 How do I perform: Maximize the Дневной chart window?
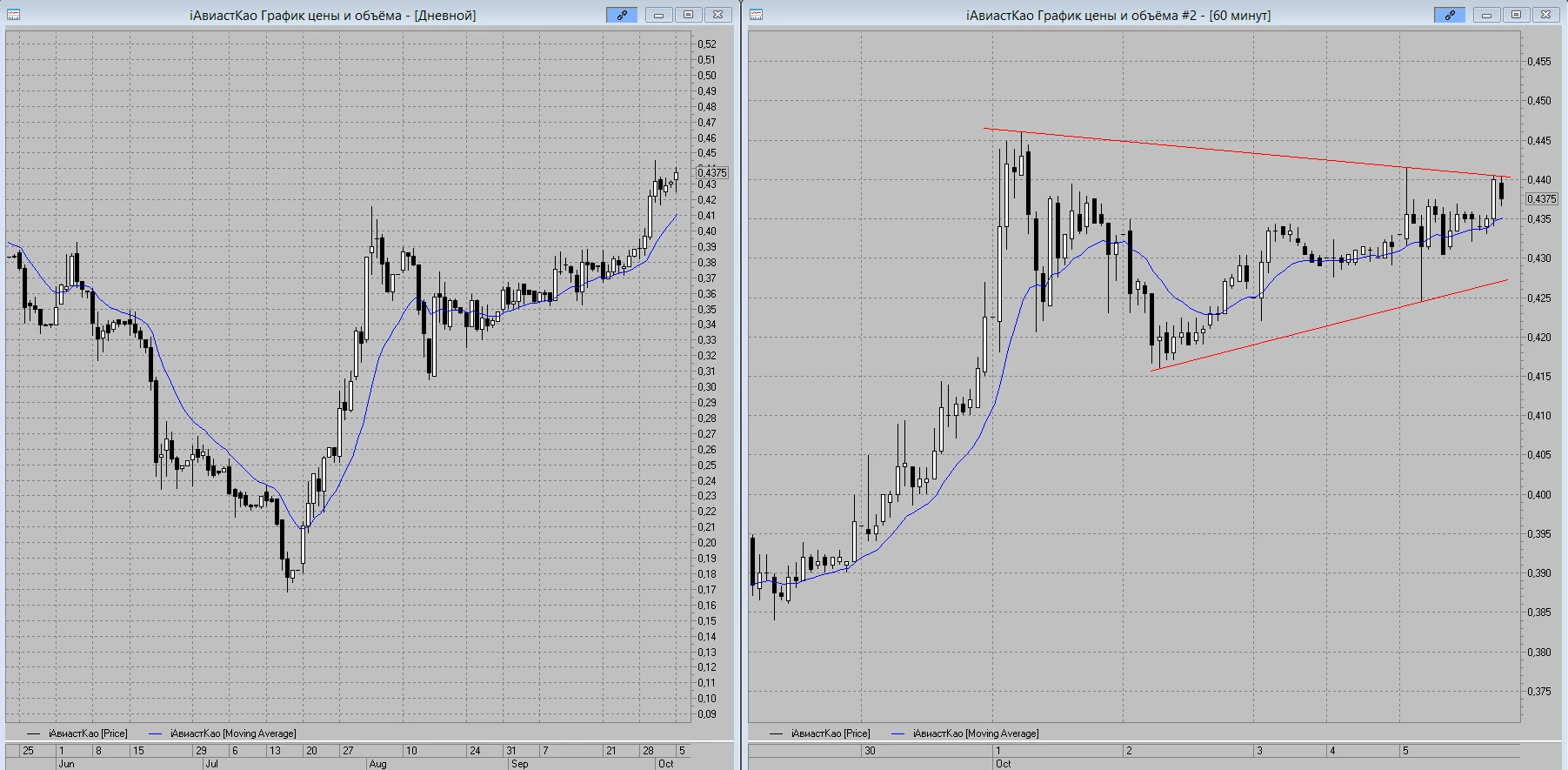[689, 15]
